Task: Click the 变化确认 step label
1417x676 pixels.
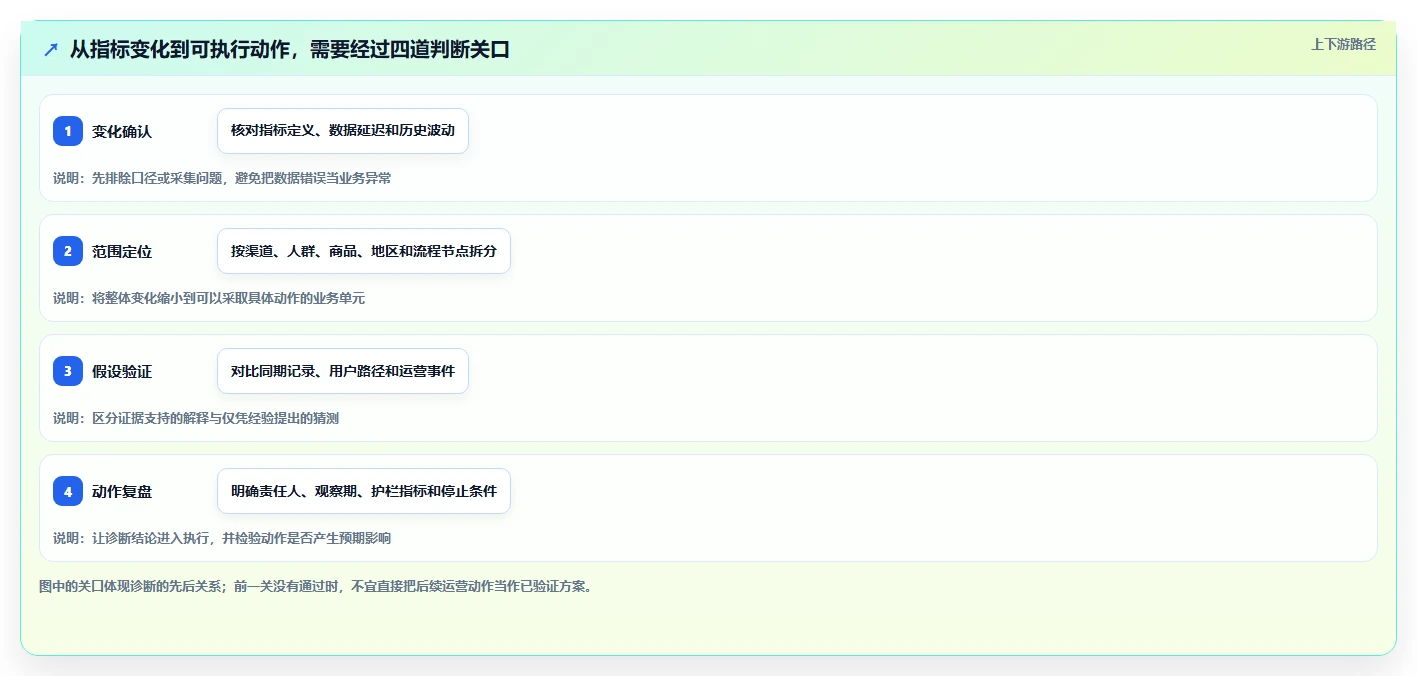Action: coord(122,131)
